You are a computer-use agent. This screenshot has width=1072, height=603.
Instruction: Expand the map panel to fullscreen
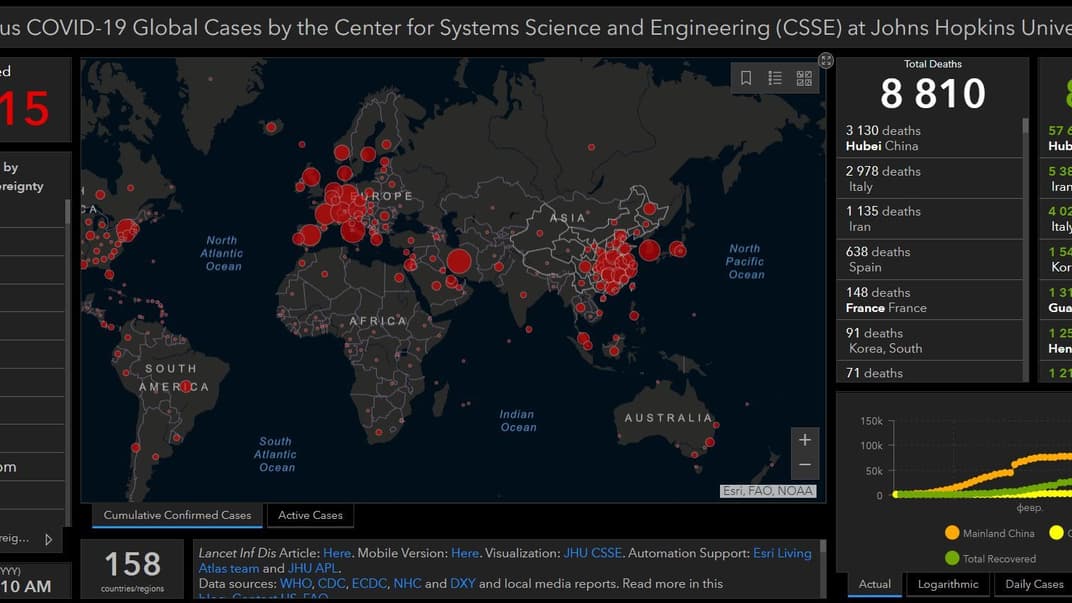pos(826,60)
